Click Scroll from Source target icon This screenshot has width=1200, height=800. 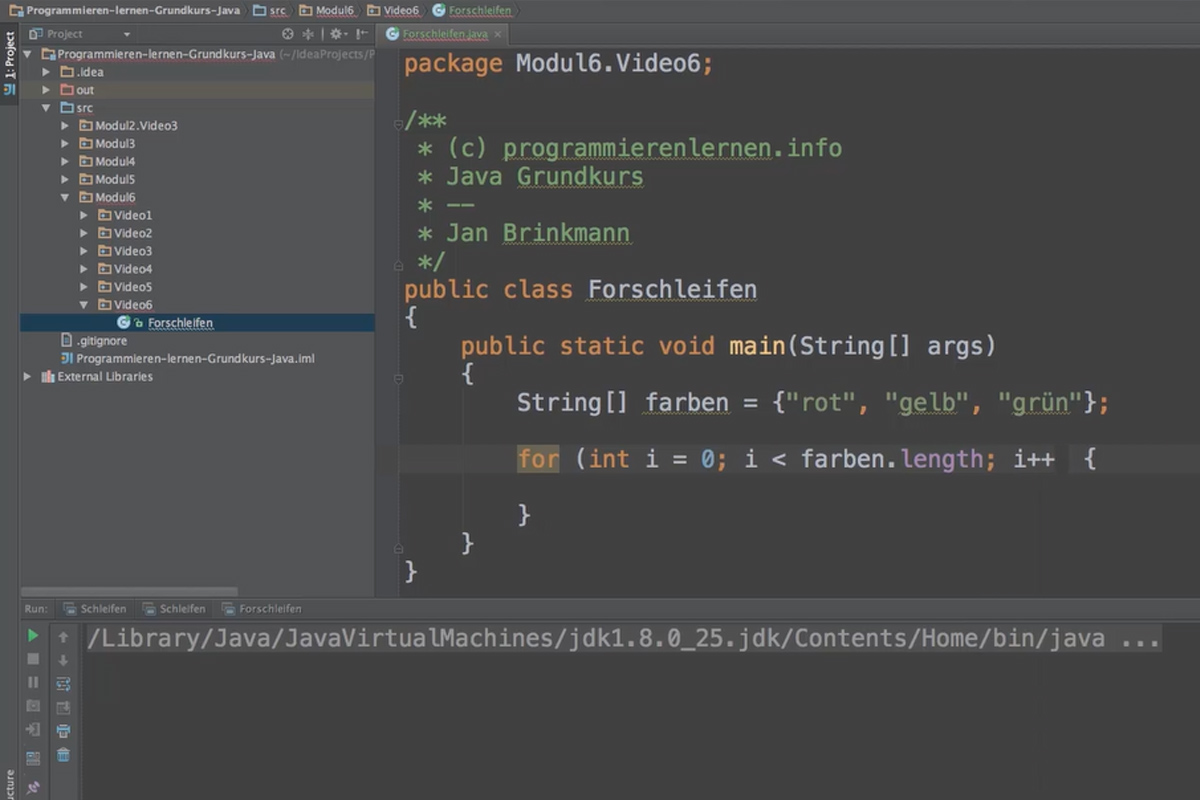click(x=288, y=34)
